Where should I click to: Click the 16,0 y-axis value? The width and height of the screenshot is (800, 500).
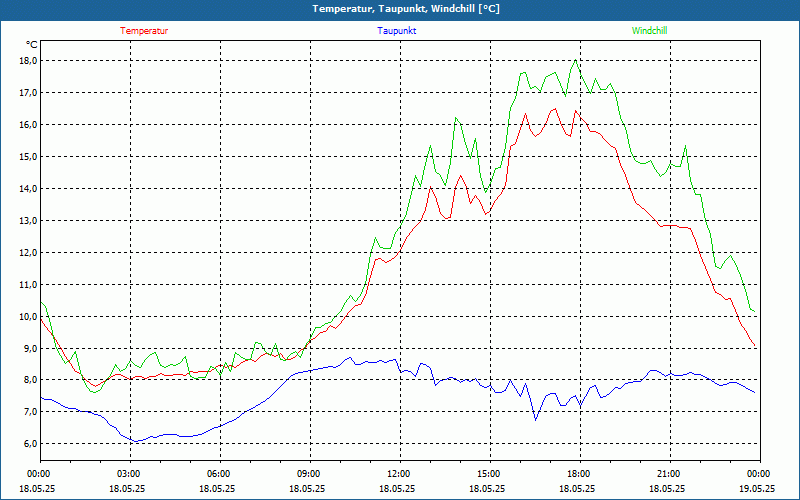28,125
